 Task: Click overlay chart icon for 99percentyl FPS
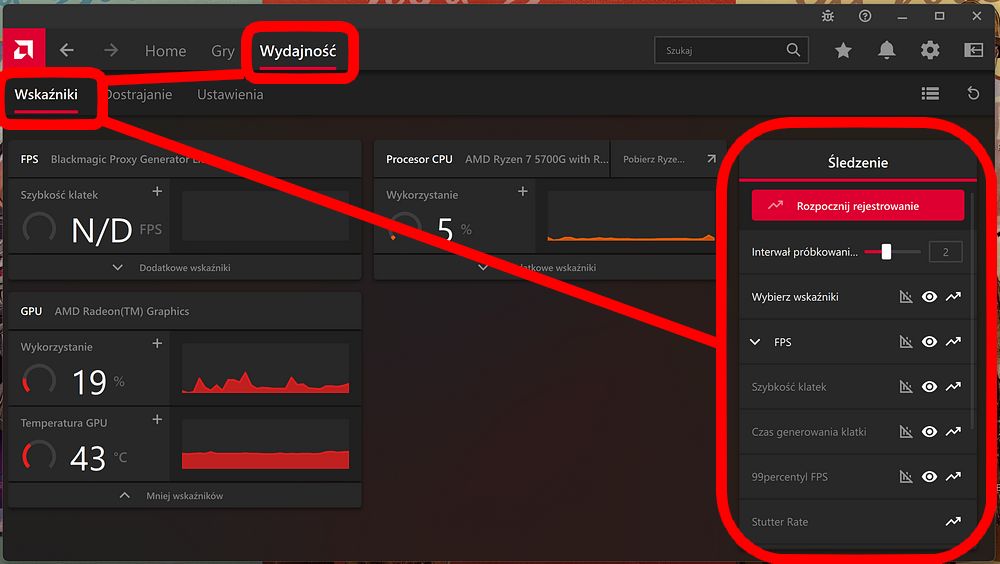pos(906,477)
